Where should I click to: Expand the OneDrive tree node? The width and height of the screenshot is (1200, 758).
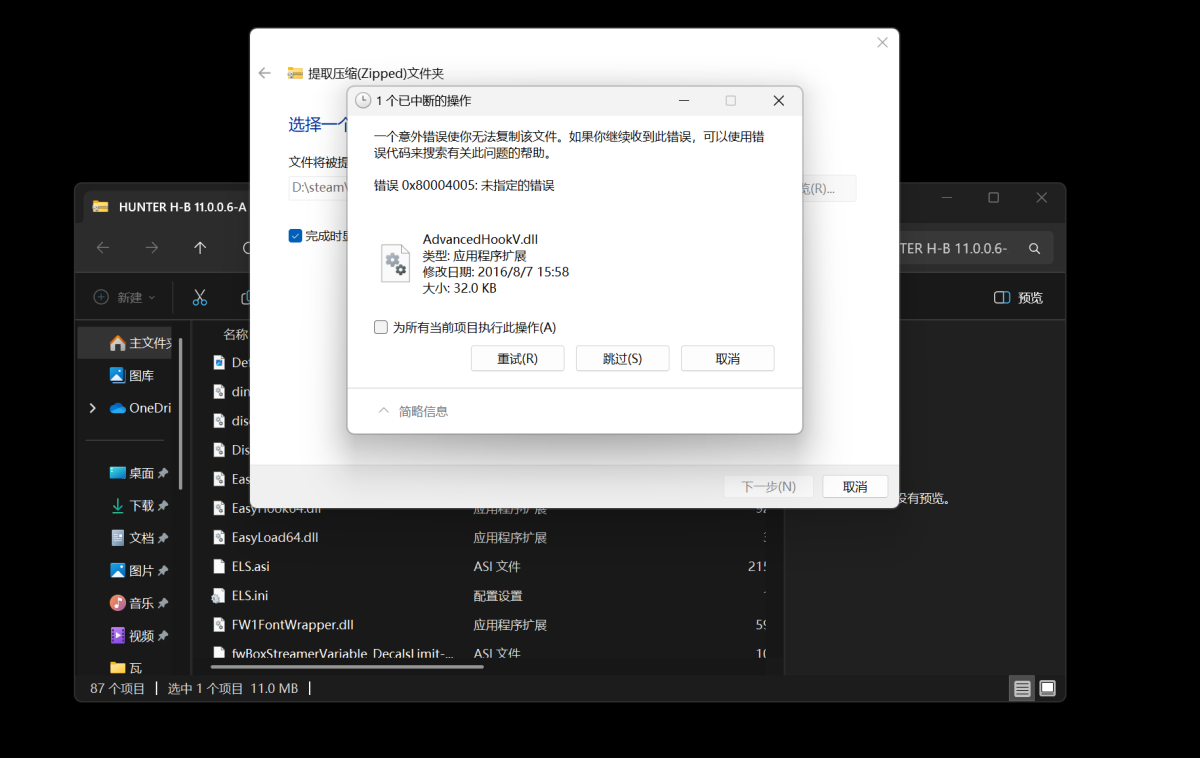[93, 408]
